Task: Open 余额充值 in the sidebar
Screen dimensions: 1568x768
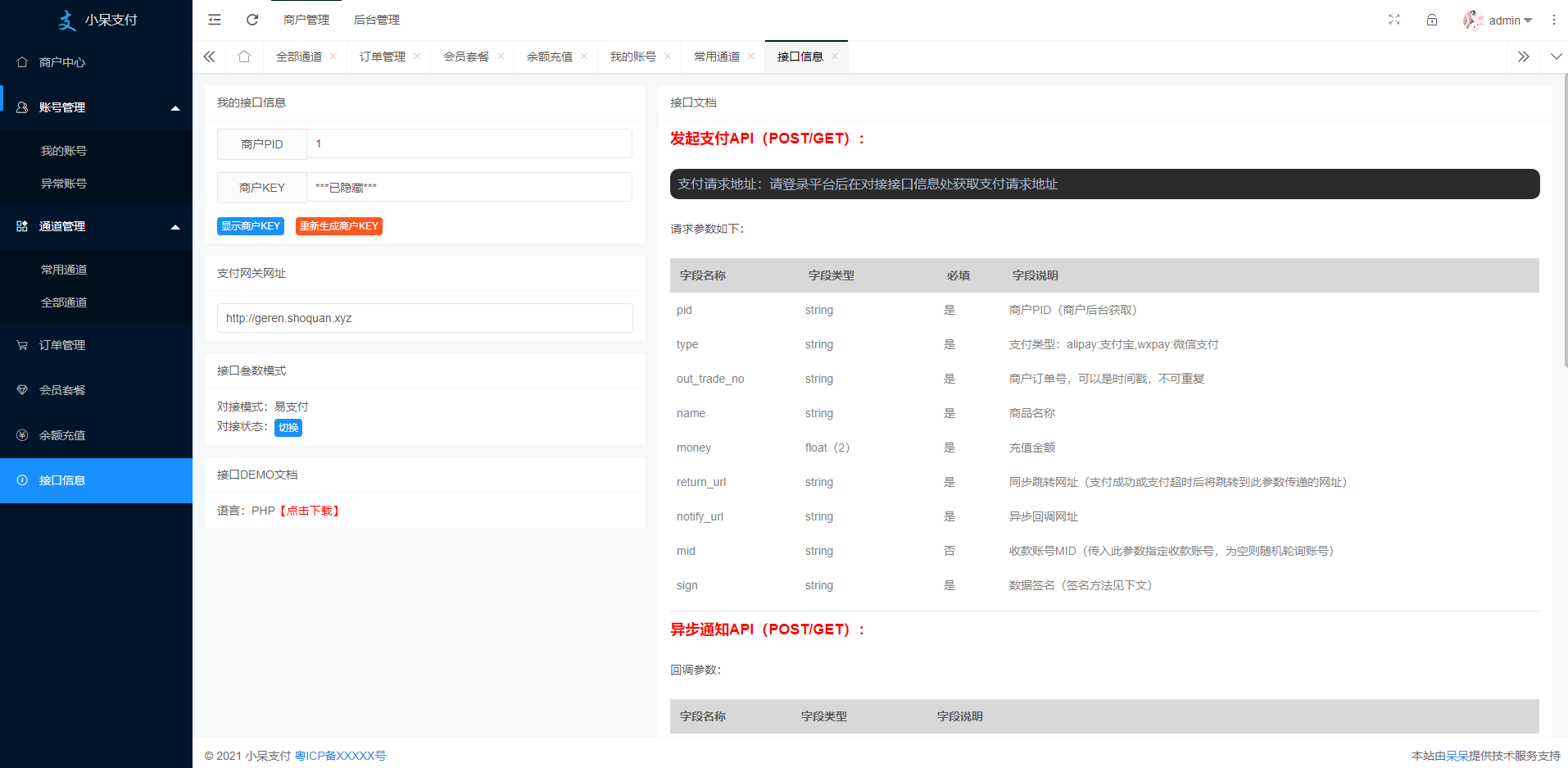Action: pyautogui.click(x=96, y=435)
